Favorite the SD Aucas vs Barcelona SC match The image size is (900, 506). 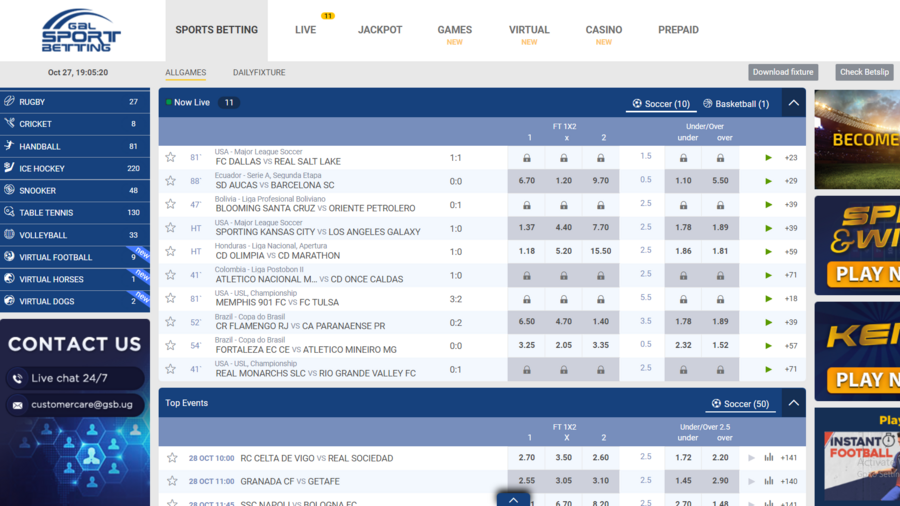point(171,181)
